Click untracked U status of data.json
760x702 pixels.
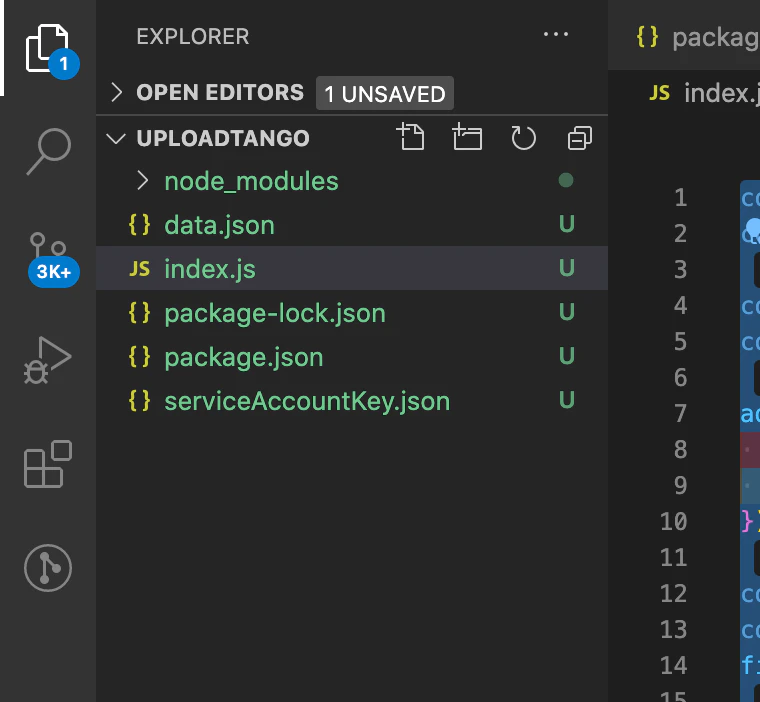(x=567, y=224)
